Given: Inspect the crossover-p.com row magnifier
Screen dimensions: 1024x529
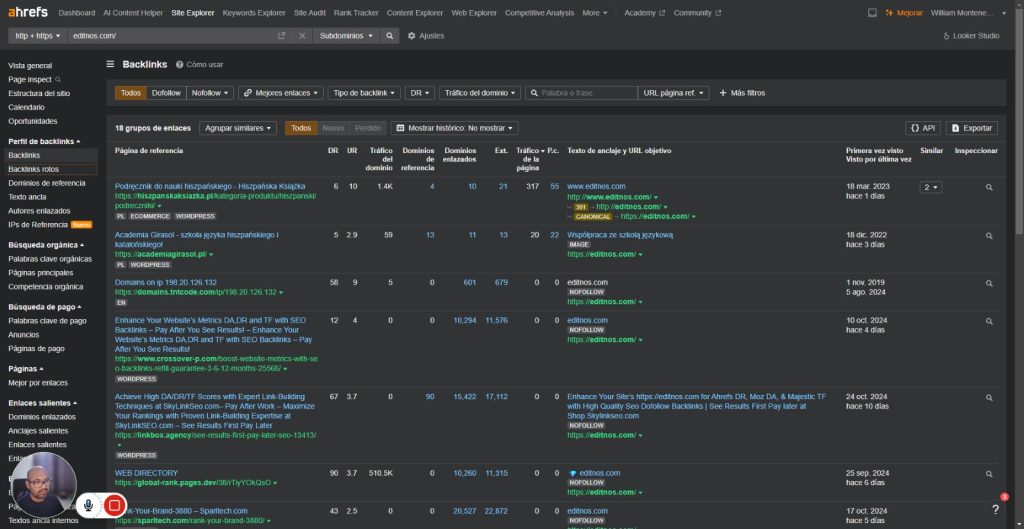Looking at the screenshot, I should [x=989, y=321].
